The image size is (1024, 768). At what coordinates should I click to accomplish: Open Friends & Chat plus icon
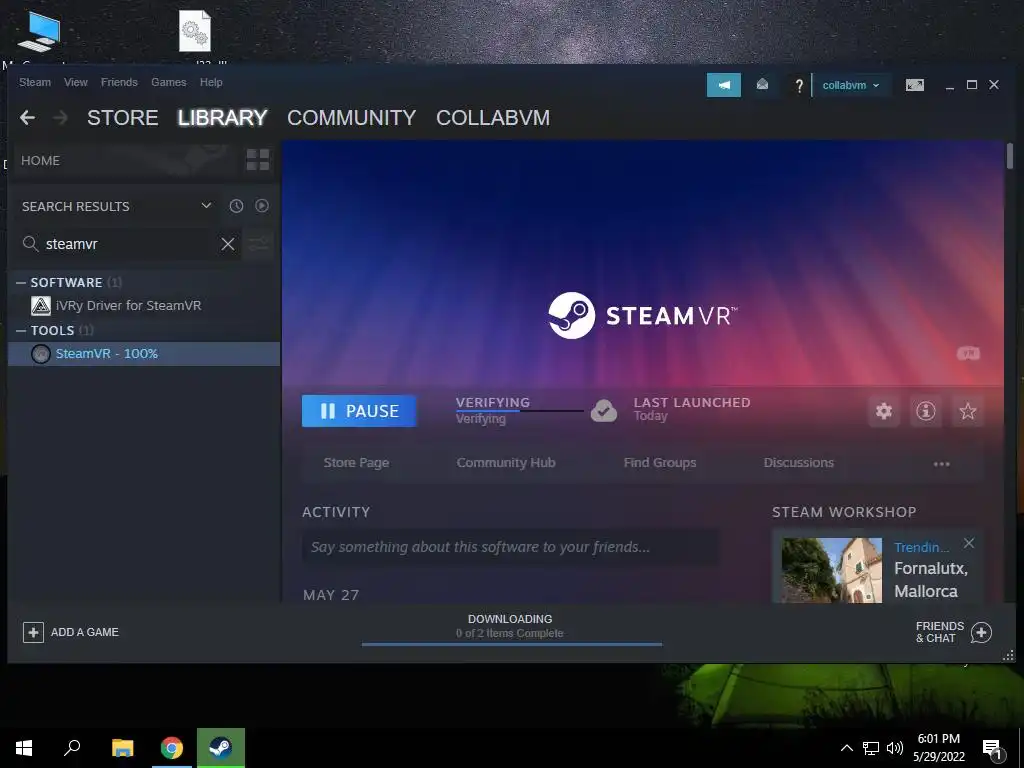(x=981, y=632)
